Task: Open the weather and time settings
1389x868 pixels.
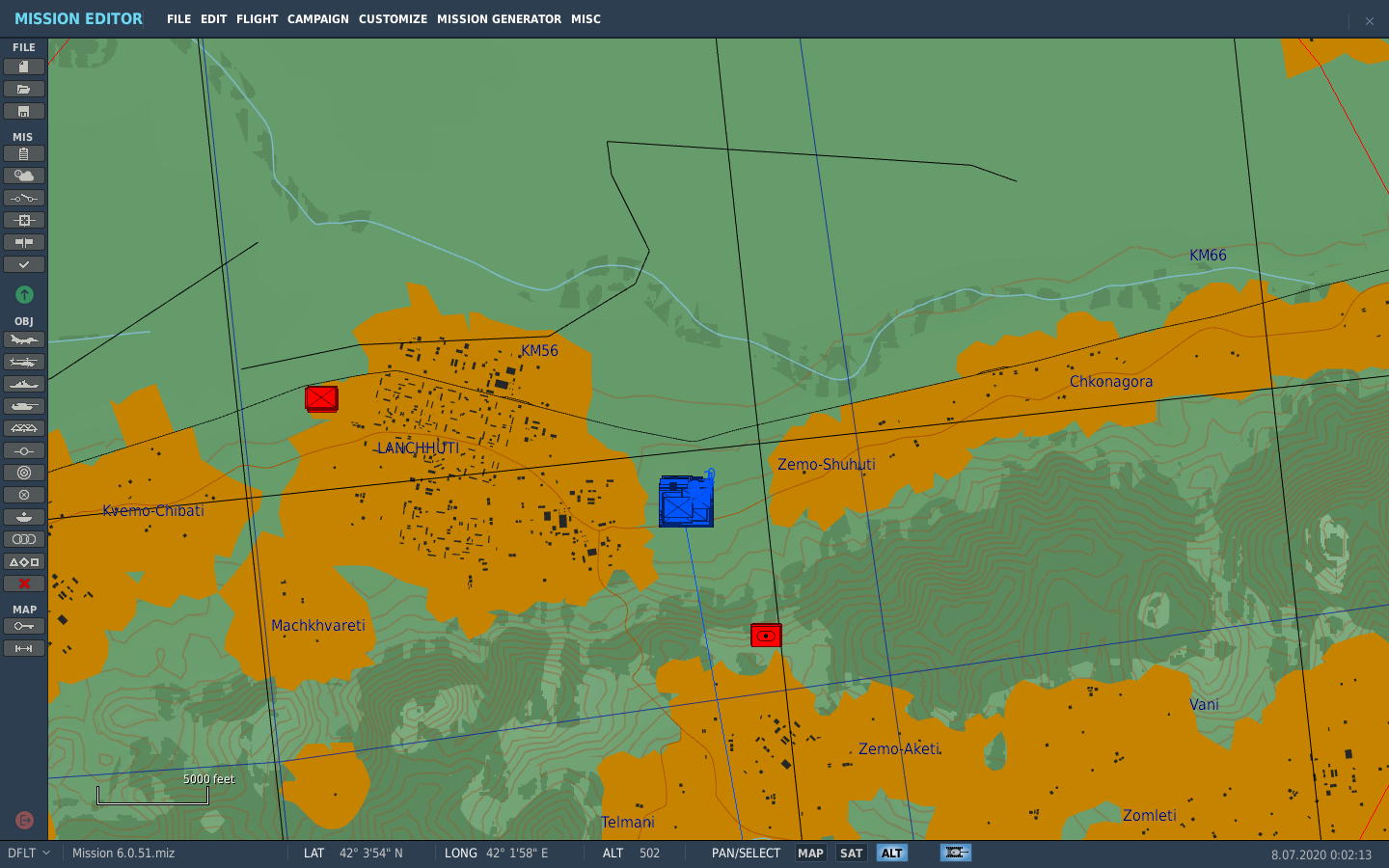Action: 24,176
